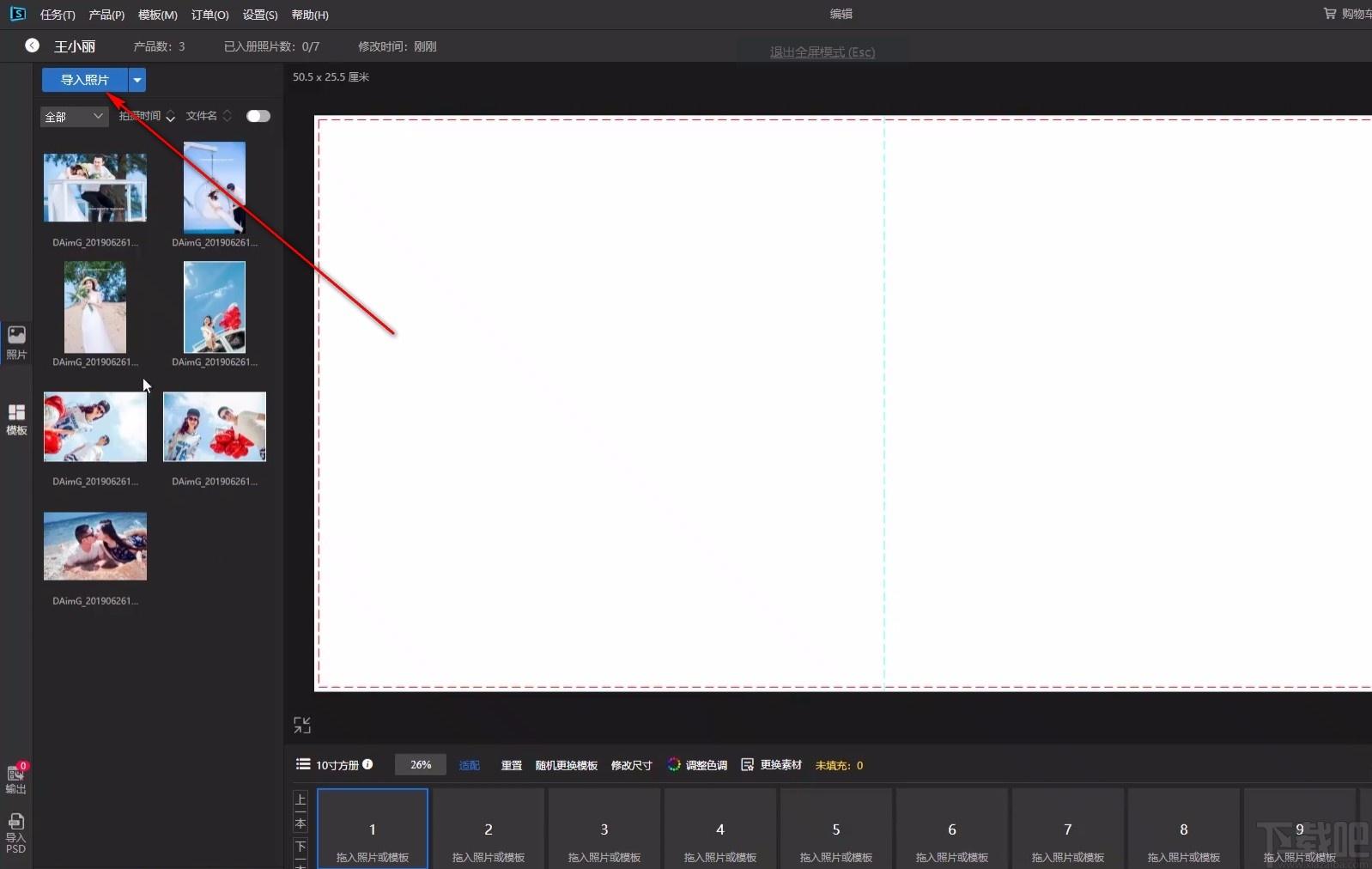Click the info icon after 10寸方册
1372x869 pixels.
click(x=367, y=764)
